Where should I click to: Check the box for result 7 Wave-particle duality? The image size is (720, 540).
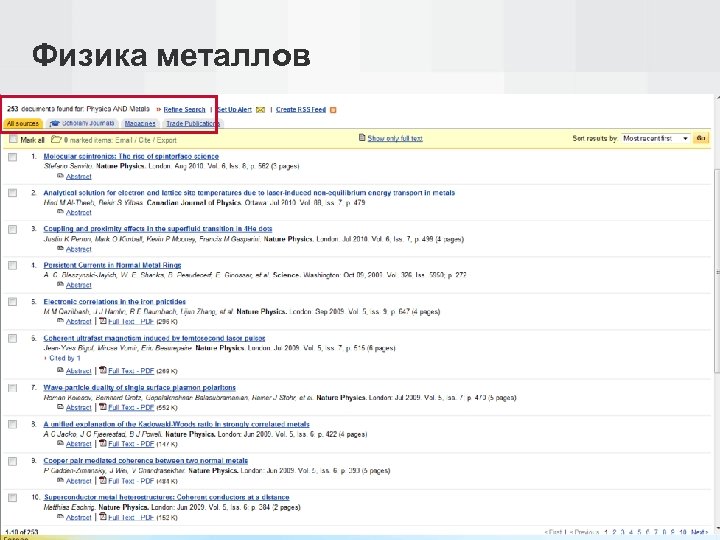pos(12,388)
